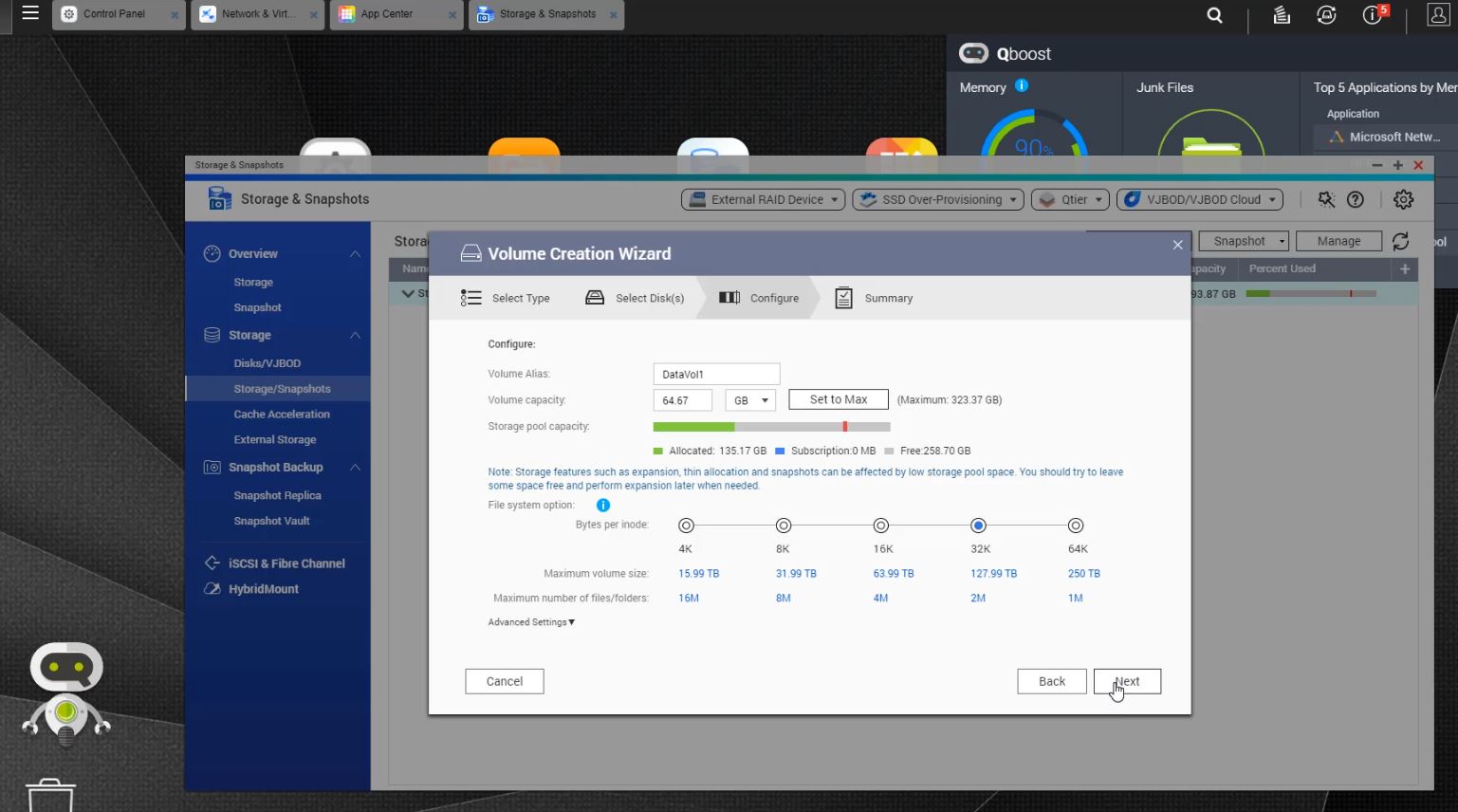The height and width of the screenshot is (812, 1458).
Task: Switch to the App Center tab
Action: click(x=387, y=14)
